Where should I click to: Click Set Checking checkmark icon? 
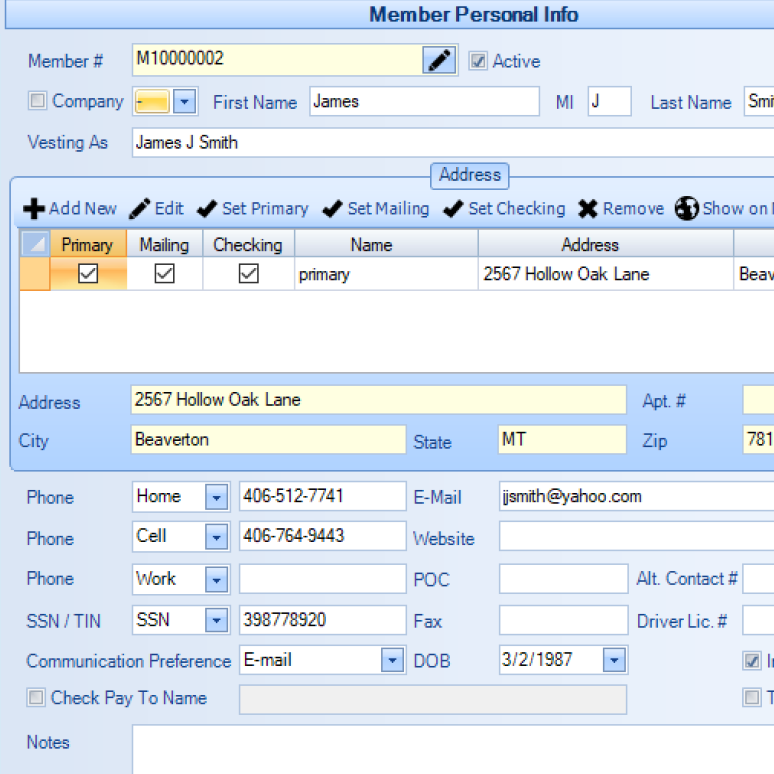click(453, 209)
